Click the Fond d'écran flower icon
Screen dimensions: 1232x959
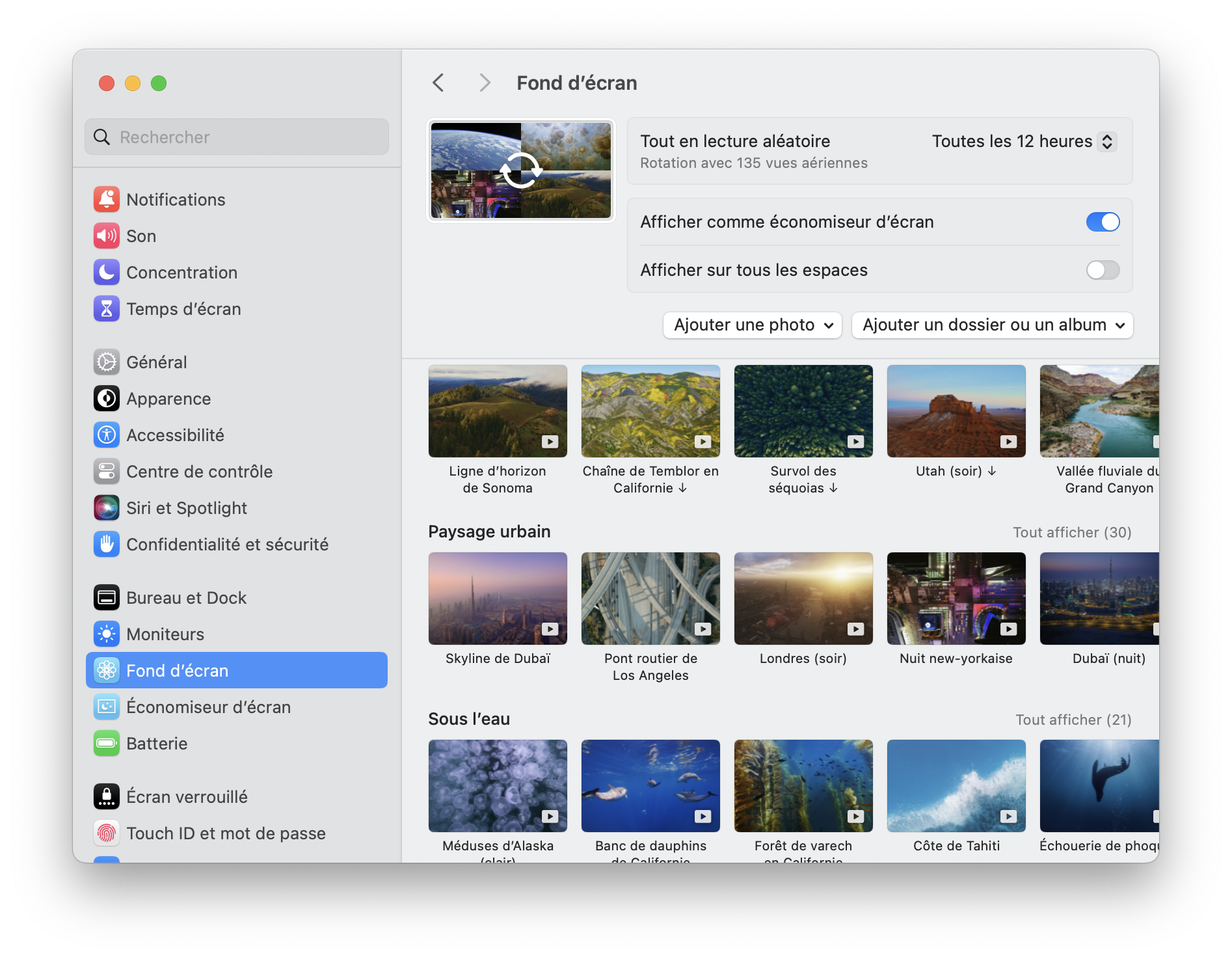[107, 671]
